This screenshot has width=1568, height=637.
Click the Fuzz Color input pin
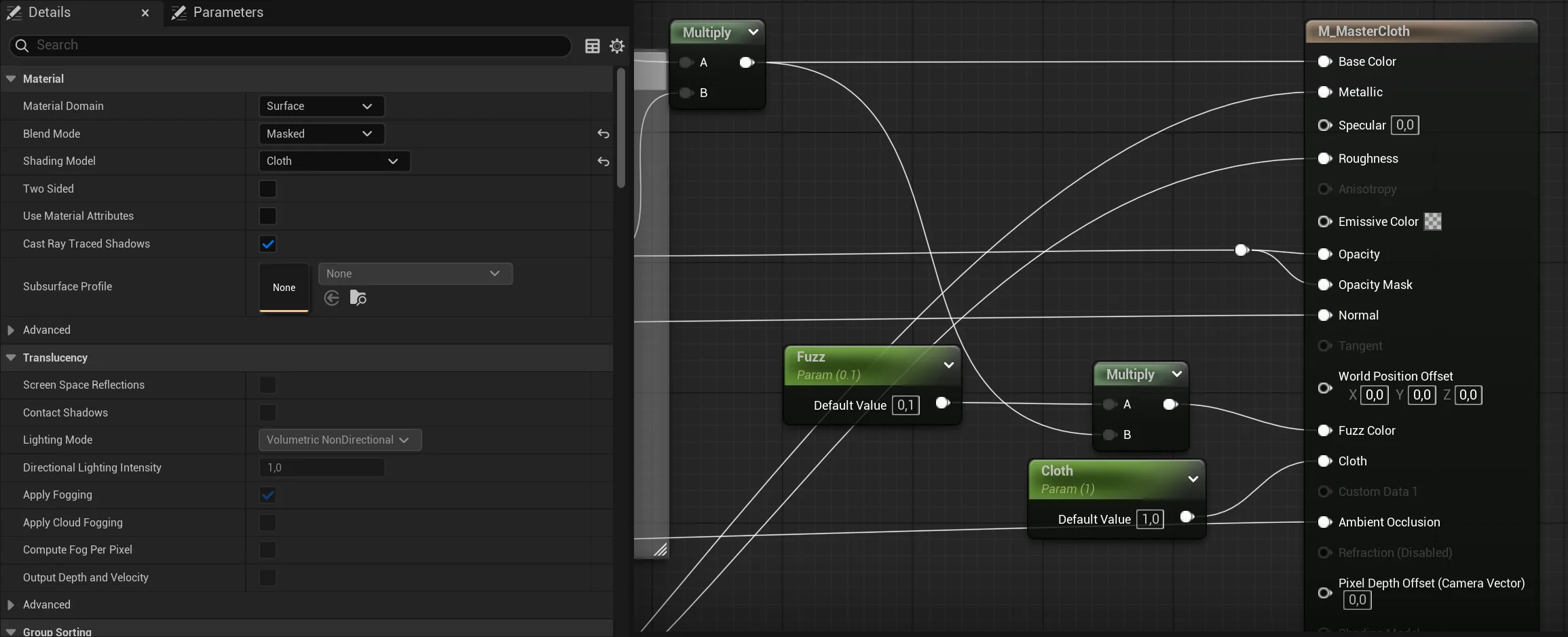click(x=1324, y=430)
